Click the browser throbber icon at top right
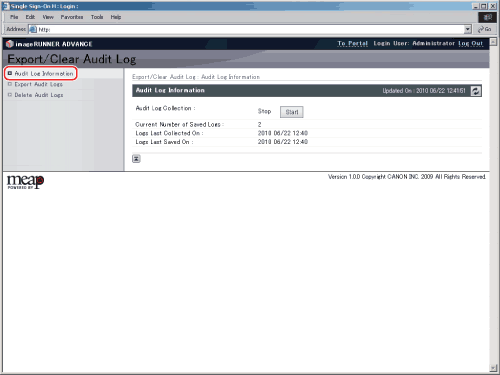The image size is (500, 375). click(487, 17)
